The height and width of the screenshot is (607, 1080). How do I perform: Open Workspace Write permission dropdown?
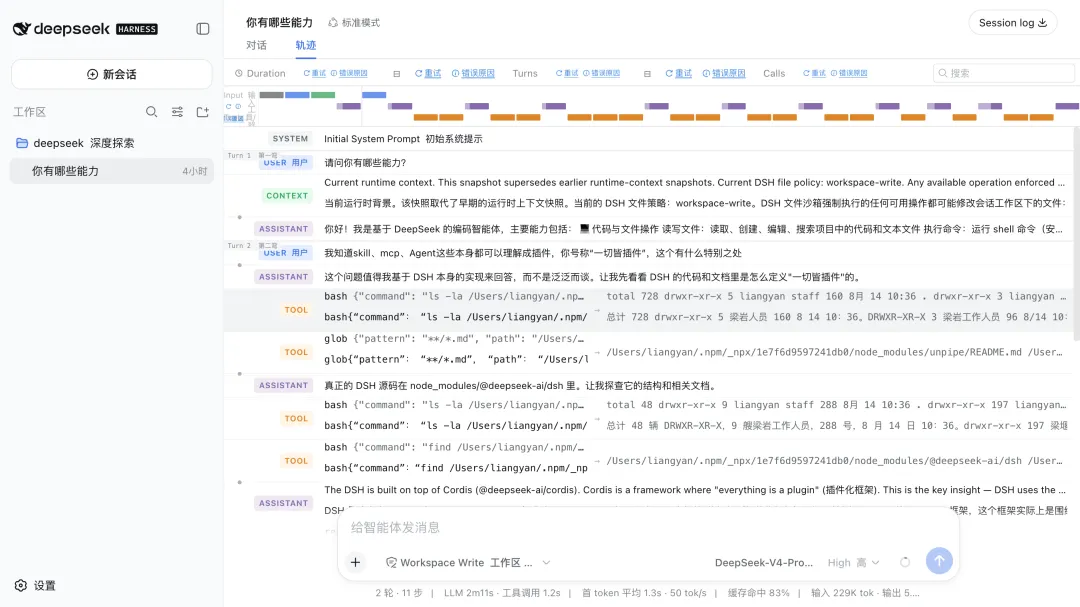pyautogui.click(x=468, y=562)
